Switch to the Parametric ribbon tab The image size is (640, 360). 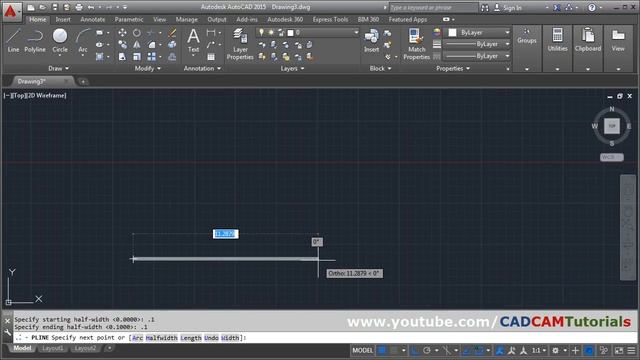tap(129, 20)
